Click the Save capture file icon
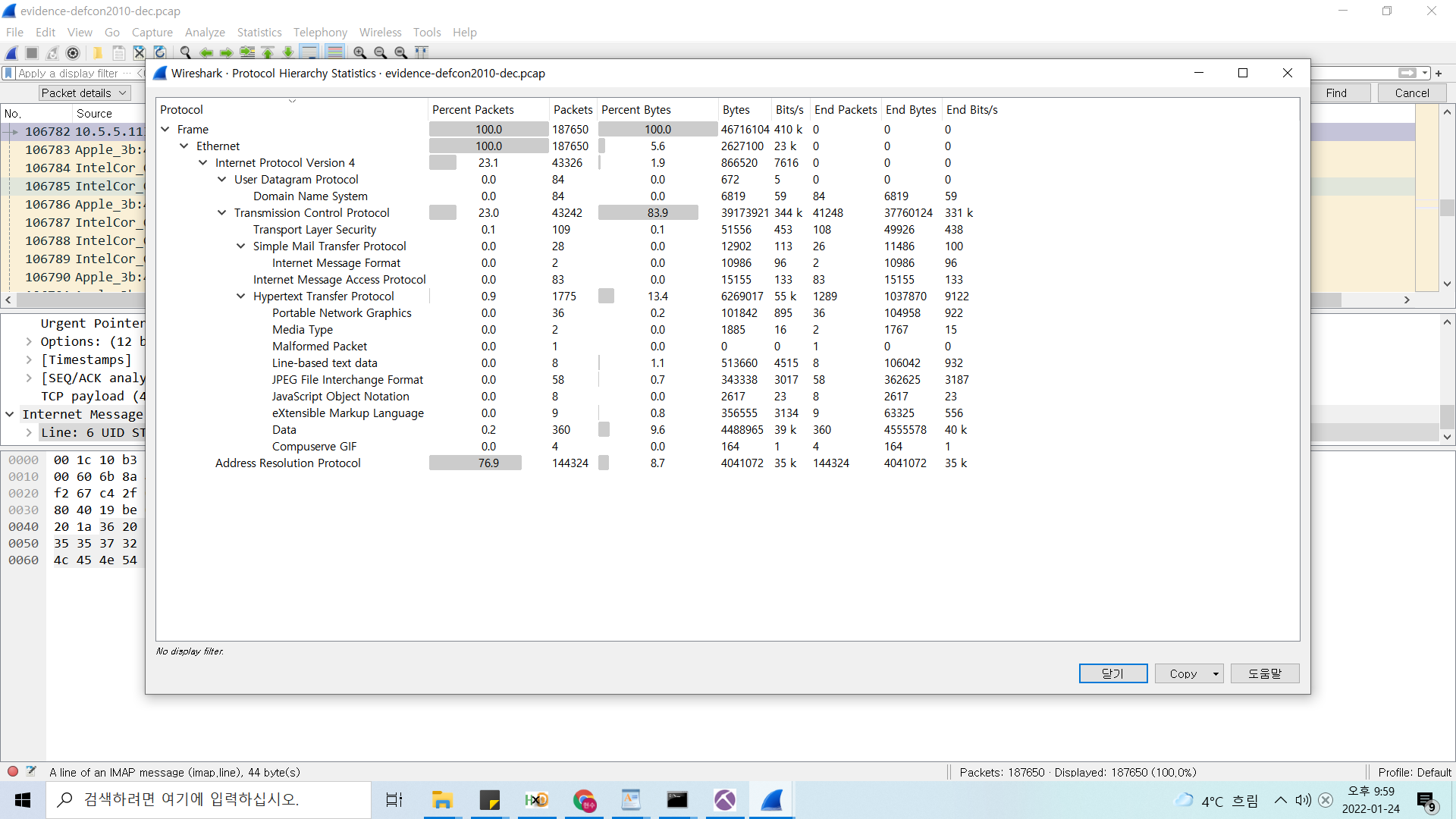This screenshot has height=819, width=1456. [119, 52]
